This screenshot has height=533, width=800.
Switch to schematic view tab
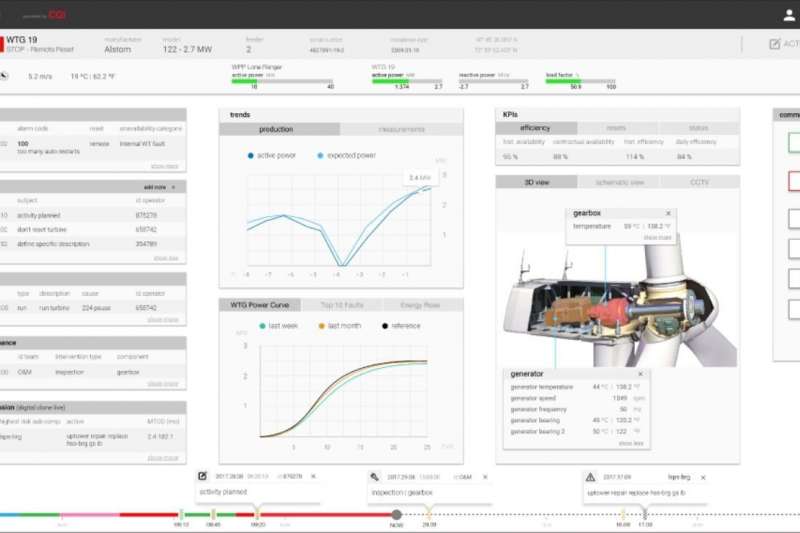pyautogui.click(x=619, y=182)
